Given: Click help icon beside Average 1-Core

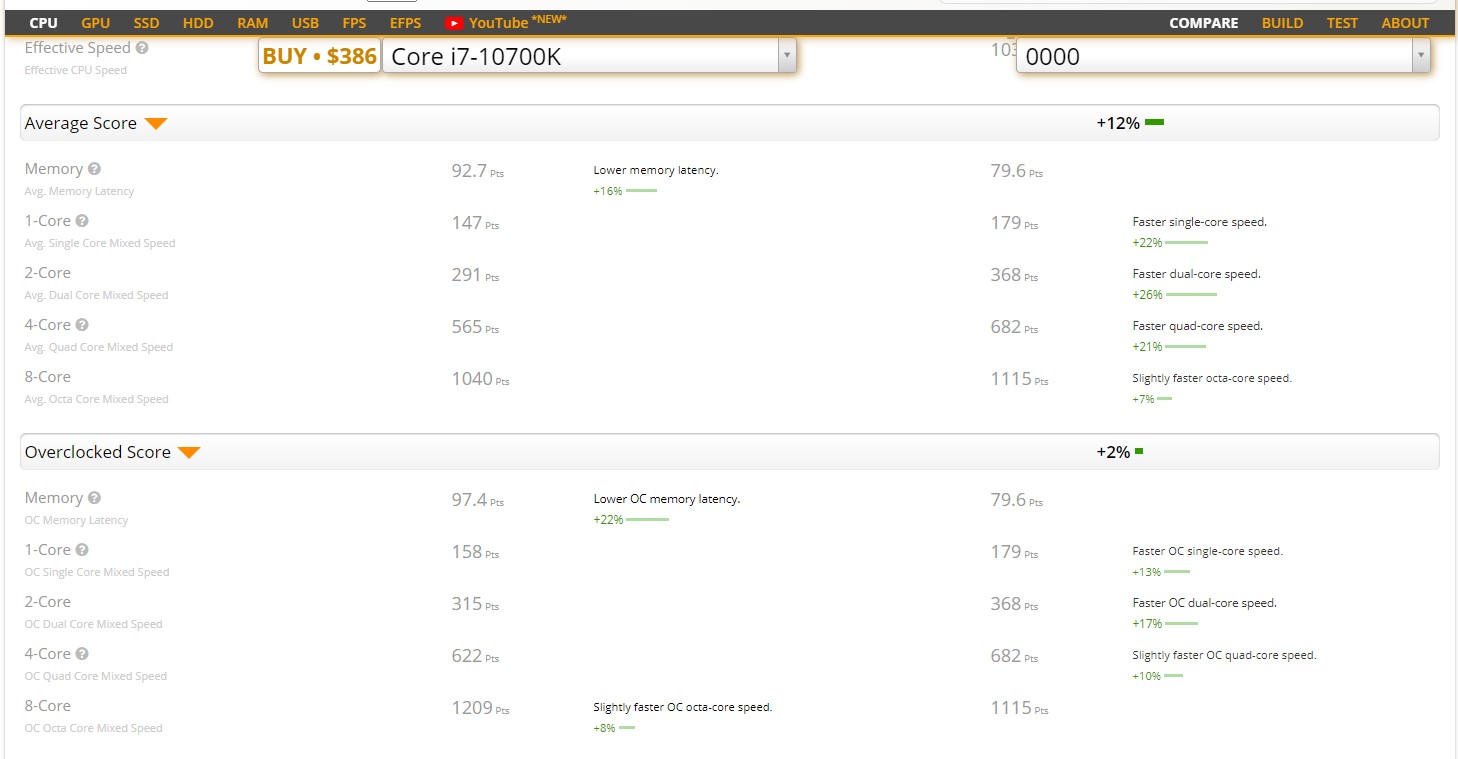Looking at the screenshot, I should [82, 221].
